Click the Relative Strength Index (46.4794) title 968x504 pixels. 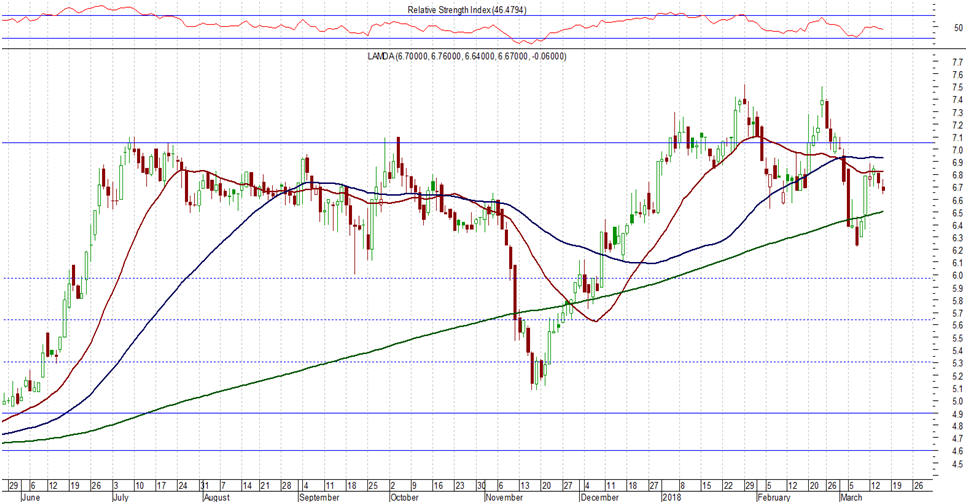point(467,10)
